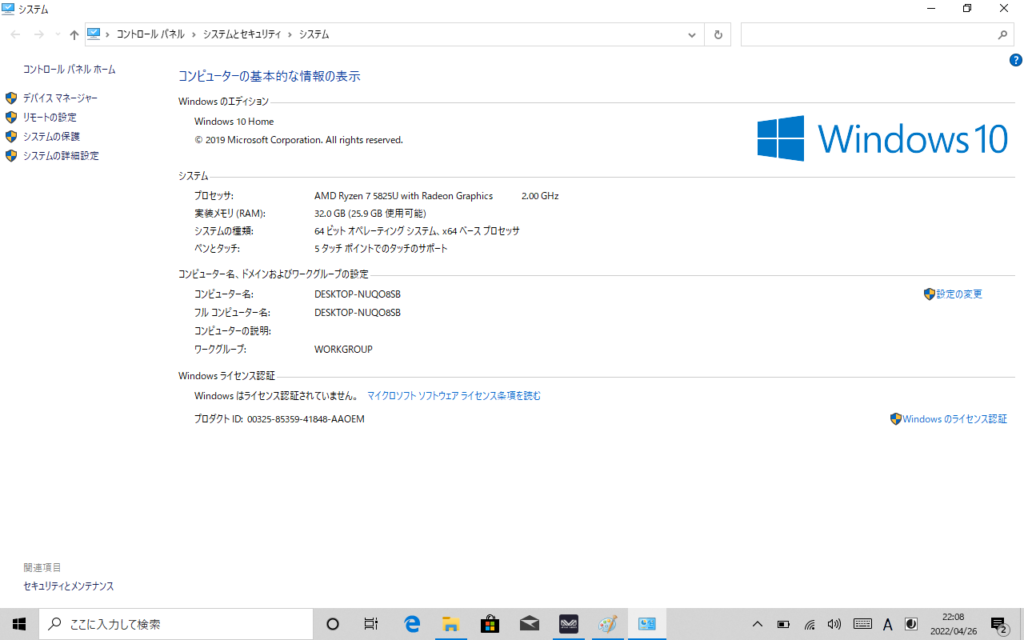1024x640 pixels.
Task: Show hidden tray icons with the chevron
Action: coord(758,624)
